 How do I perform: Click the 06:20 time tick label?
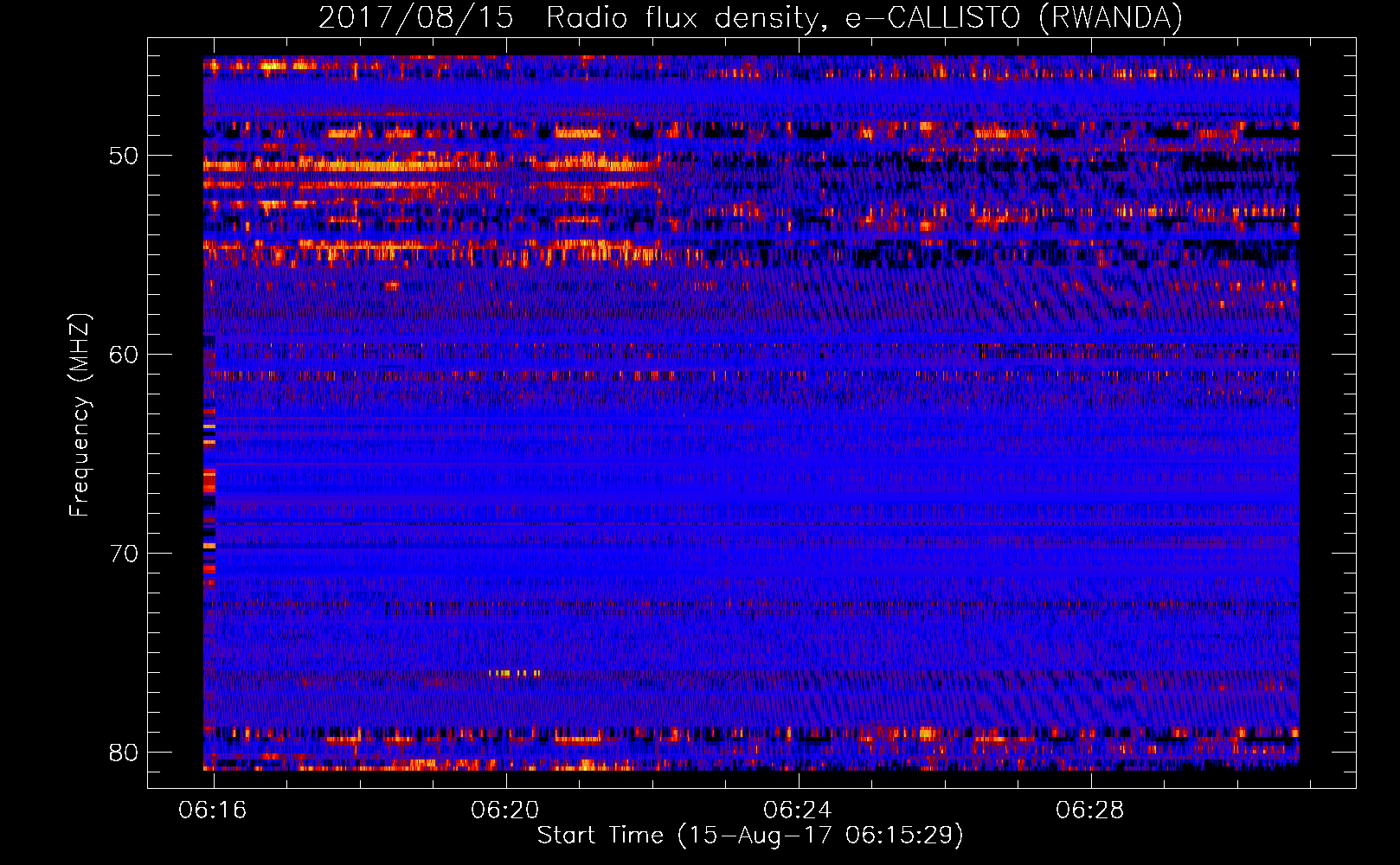pos(505,811)
